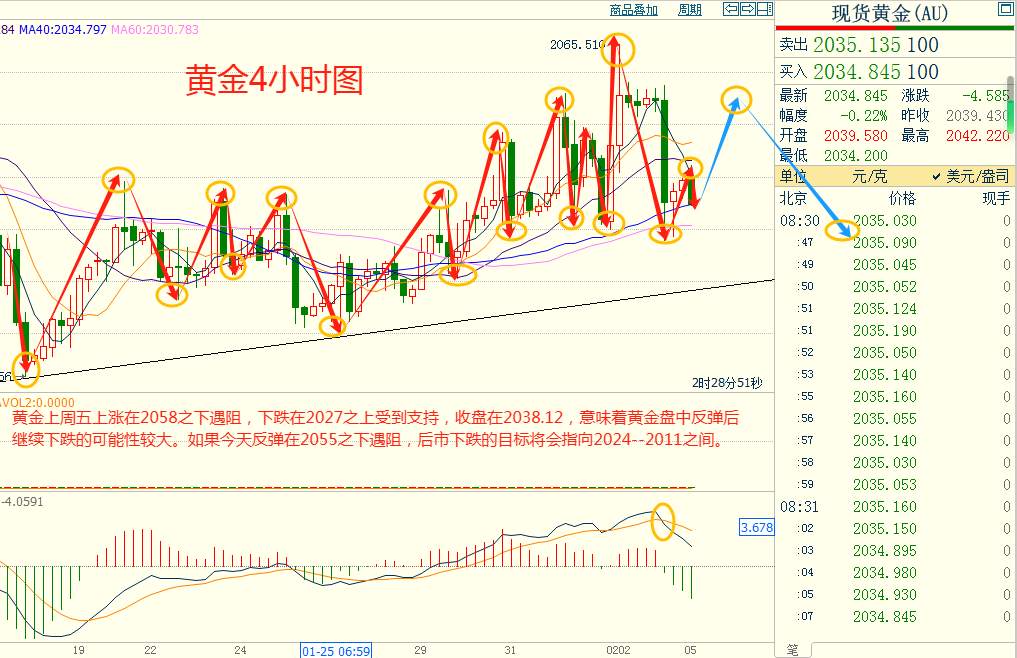
Task: Select the :07 tick price 2034.845
Action: pos(885,617)
